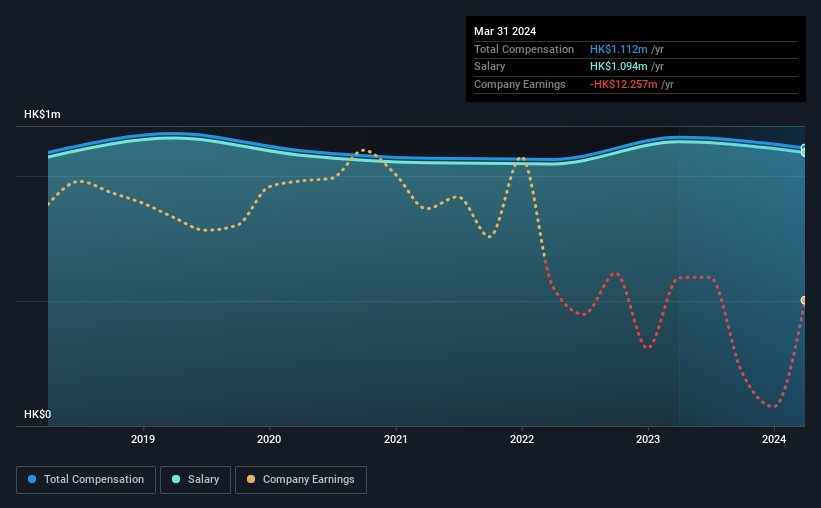821x508 pixels.
Task: Toggle the Total Compensation legend button
Action: (86, 480)
